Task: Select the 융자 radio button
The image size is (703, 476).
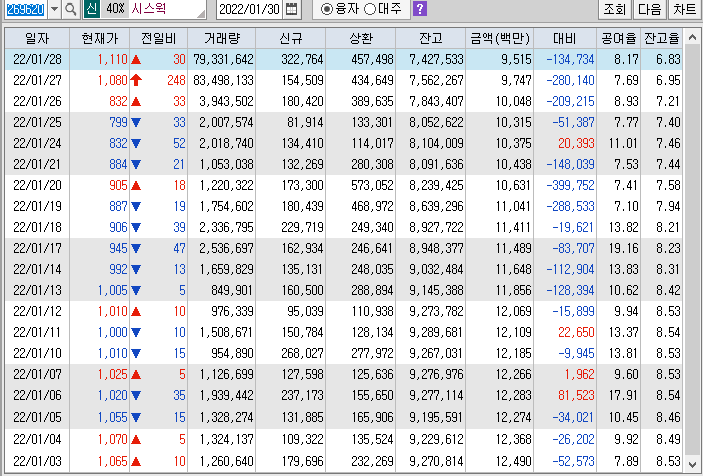Action: pos(327,9)
